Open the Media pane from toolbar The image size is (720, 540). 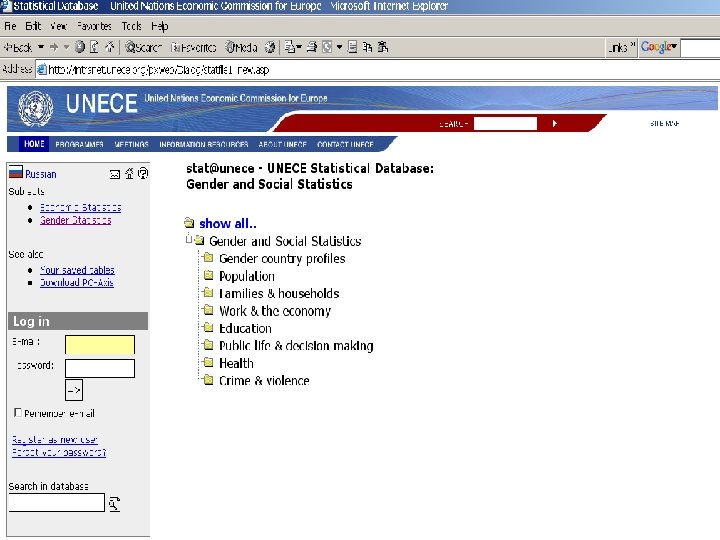241,47
